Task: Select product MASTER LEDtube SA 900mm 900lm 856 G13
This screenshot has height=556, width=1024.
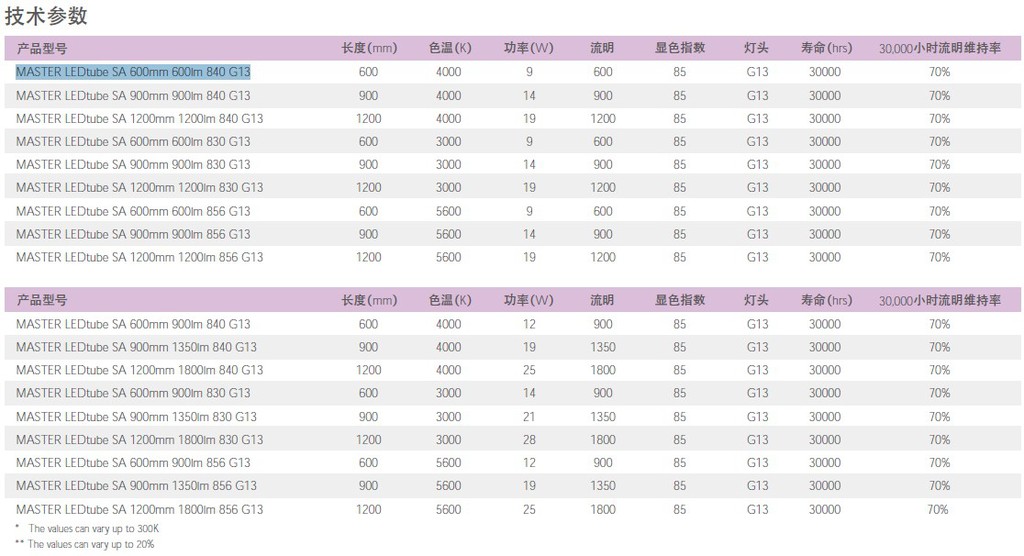Action: click(133, 234)
